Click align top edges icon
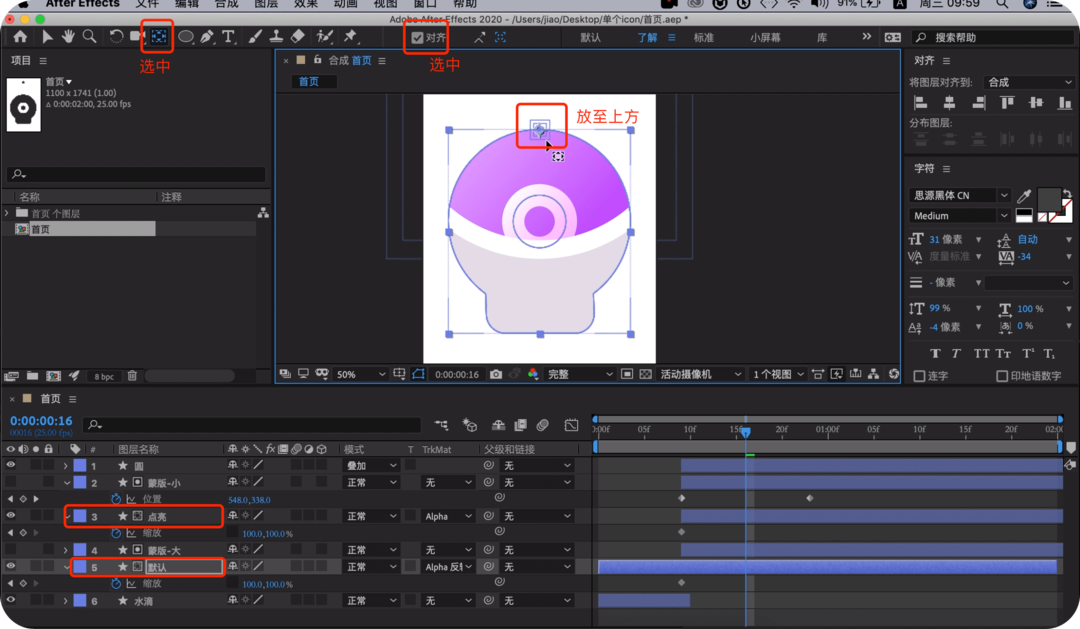 (1007, 103)
